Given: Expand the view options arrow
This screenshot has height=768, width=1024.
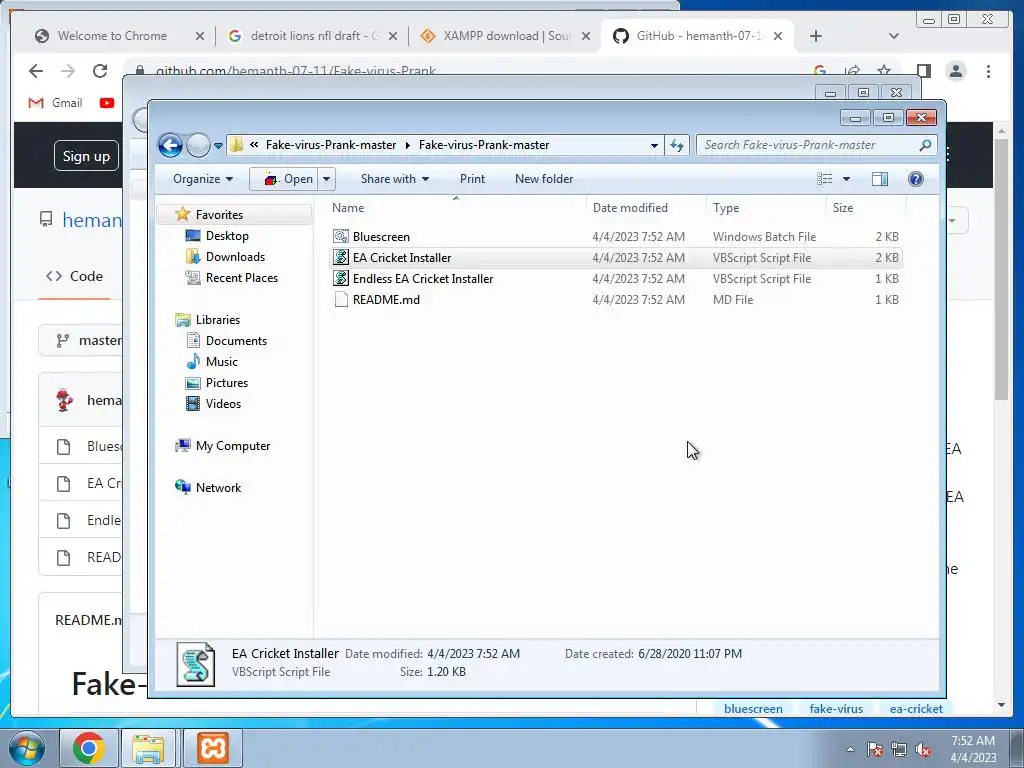Looking at the screenshot, I should pyautogui.click(x=846, y=179).
